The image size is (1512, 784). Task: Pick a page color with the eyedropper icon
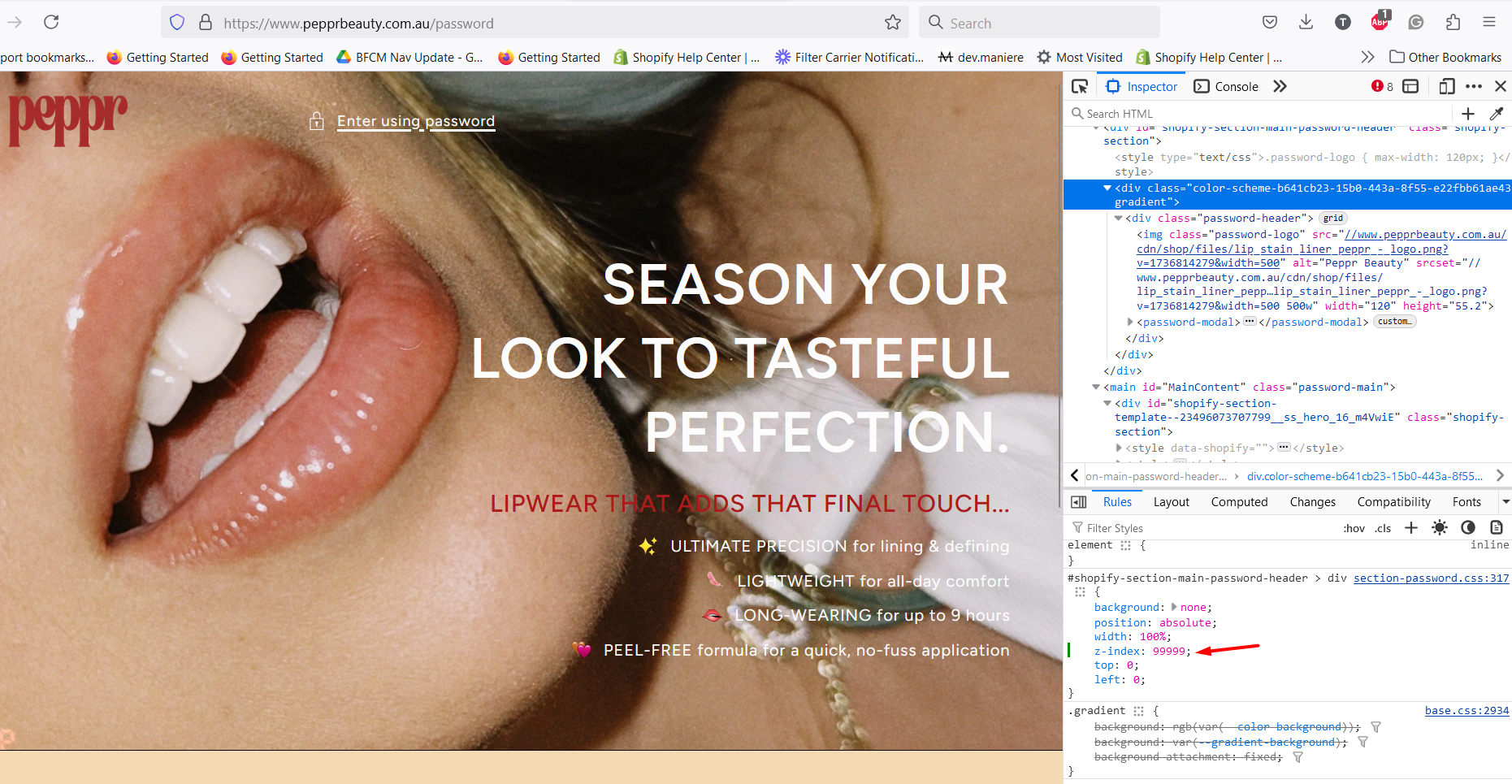[1497, 114]
